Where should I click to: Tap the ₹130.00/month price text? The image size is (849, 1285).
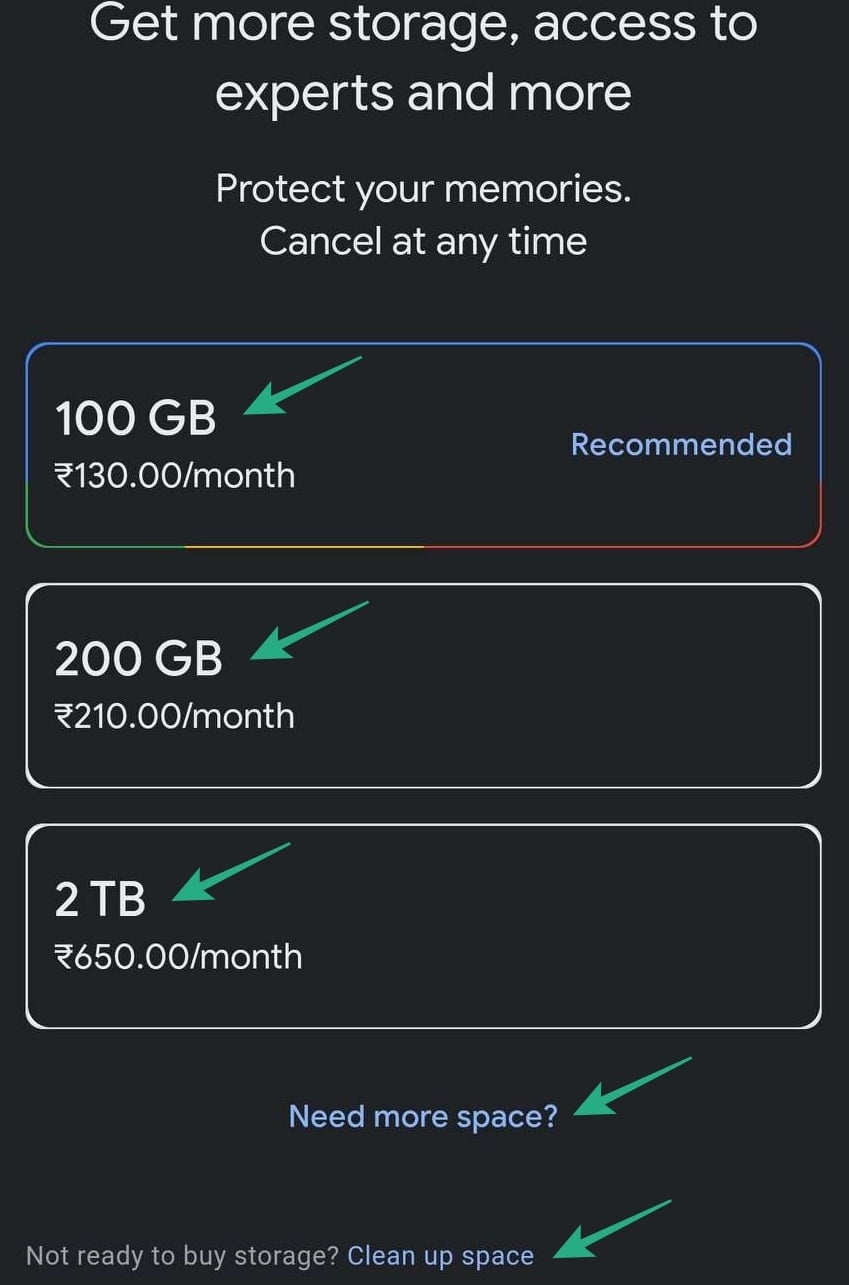click(x=175, y=475)
